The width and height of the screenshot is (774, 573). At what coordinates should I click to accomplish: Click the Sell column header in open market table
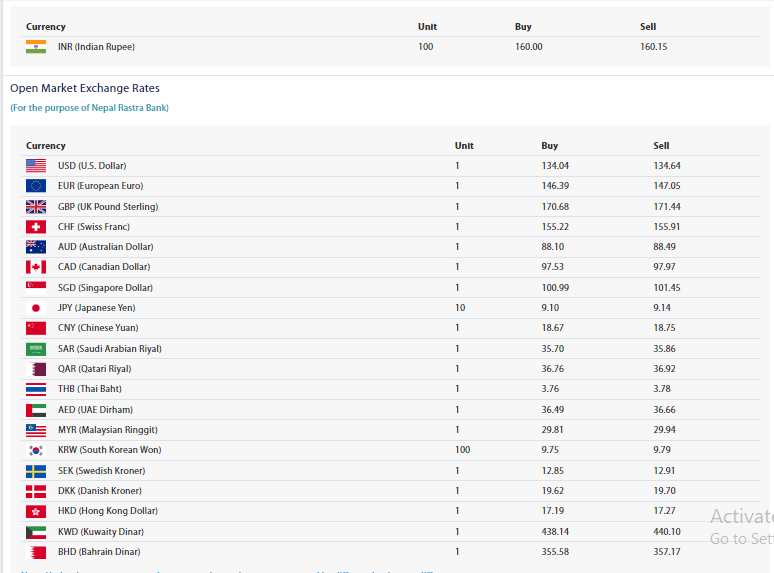[661, 146]
